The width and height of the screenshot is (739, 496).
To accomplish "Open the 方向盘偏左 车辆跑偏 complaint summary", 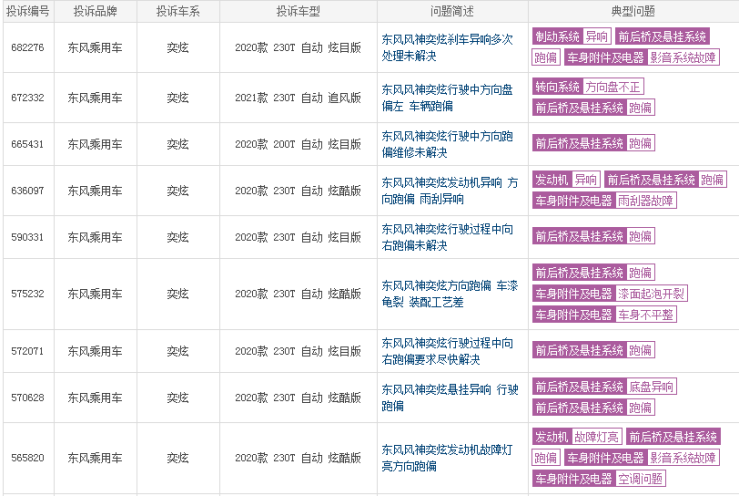I will (x=447, y=97).
